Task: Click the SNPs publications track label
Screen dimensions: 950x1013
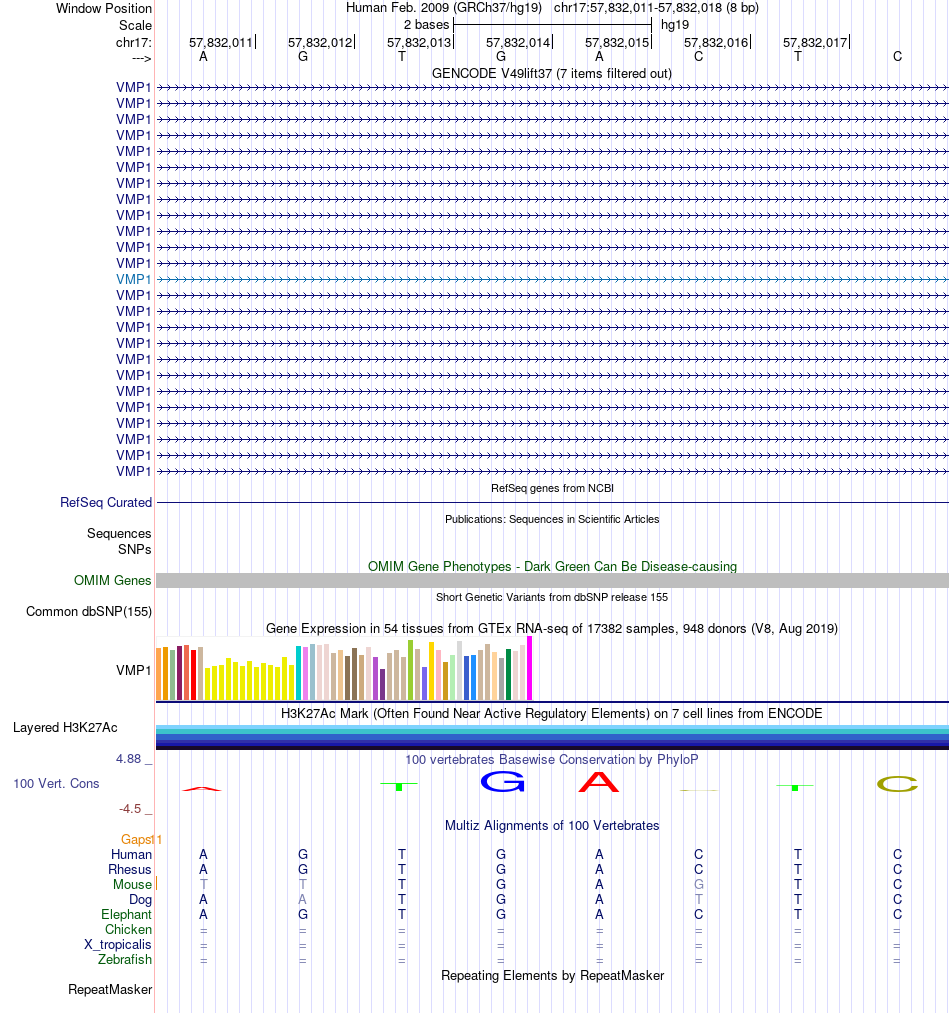Action: click(134, 549)
